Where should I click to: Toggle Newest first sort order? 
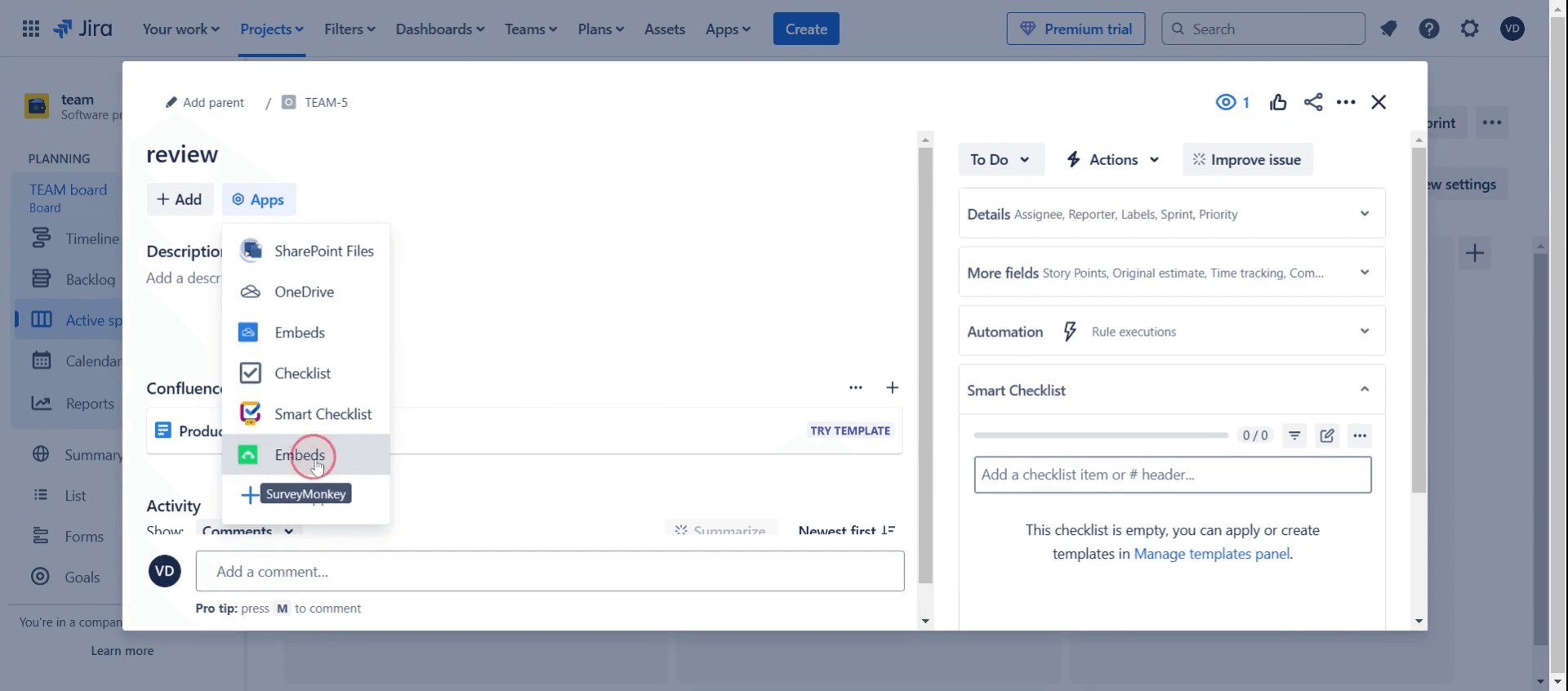tap(846, 530)
